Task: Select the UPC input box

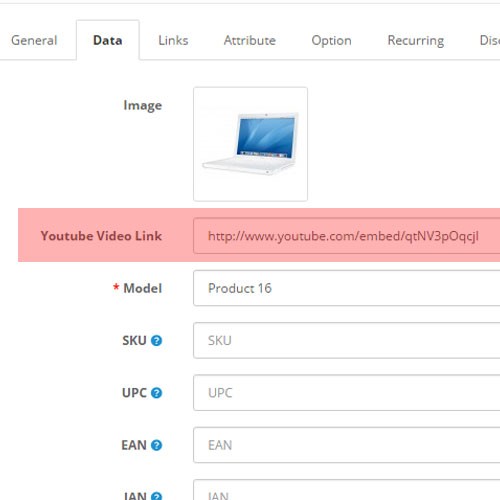Action: pyautogui.click(x=347, y=393)
